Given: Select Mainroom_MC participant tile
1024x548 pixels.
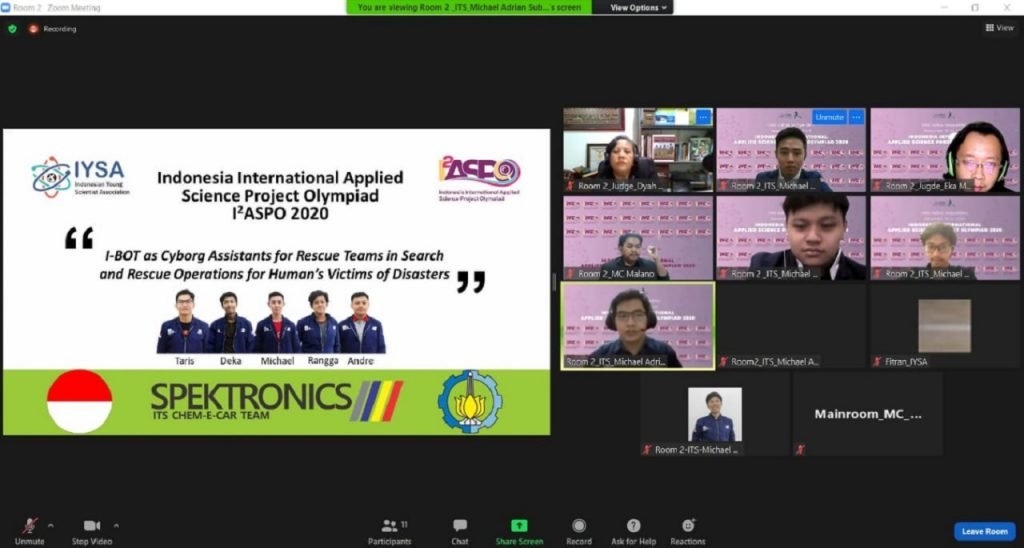Looking at the screenshot, I should click(x=868, y=414).
